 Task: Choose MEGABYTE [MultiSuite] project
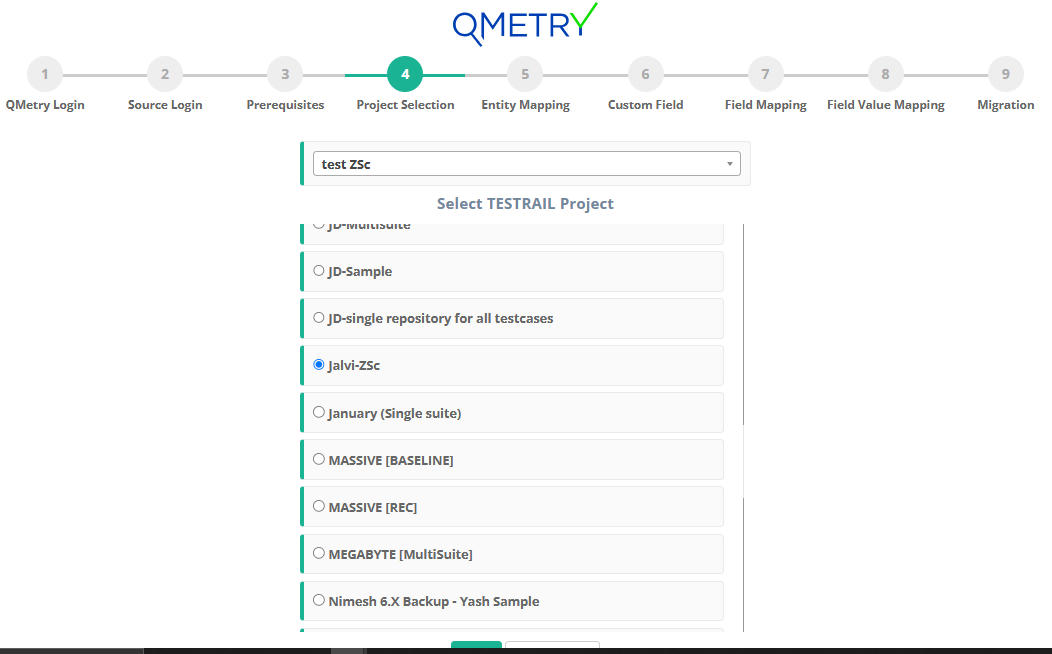point(319,553)
